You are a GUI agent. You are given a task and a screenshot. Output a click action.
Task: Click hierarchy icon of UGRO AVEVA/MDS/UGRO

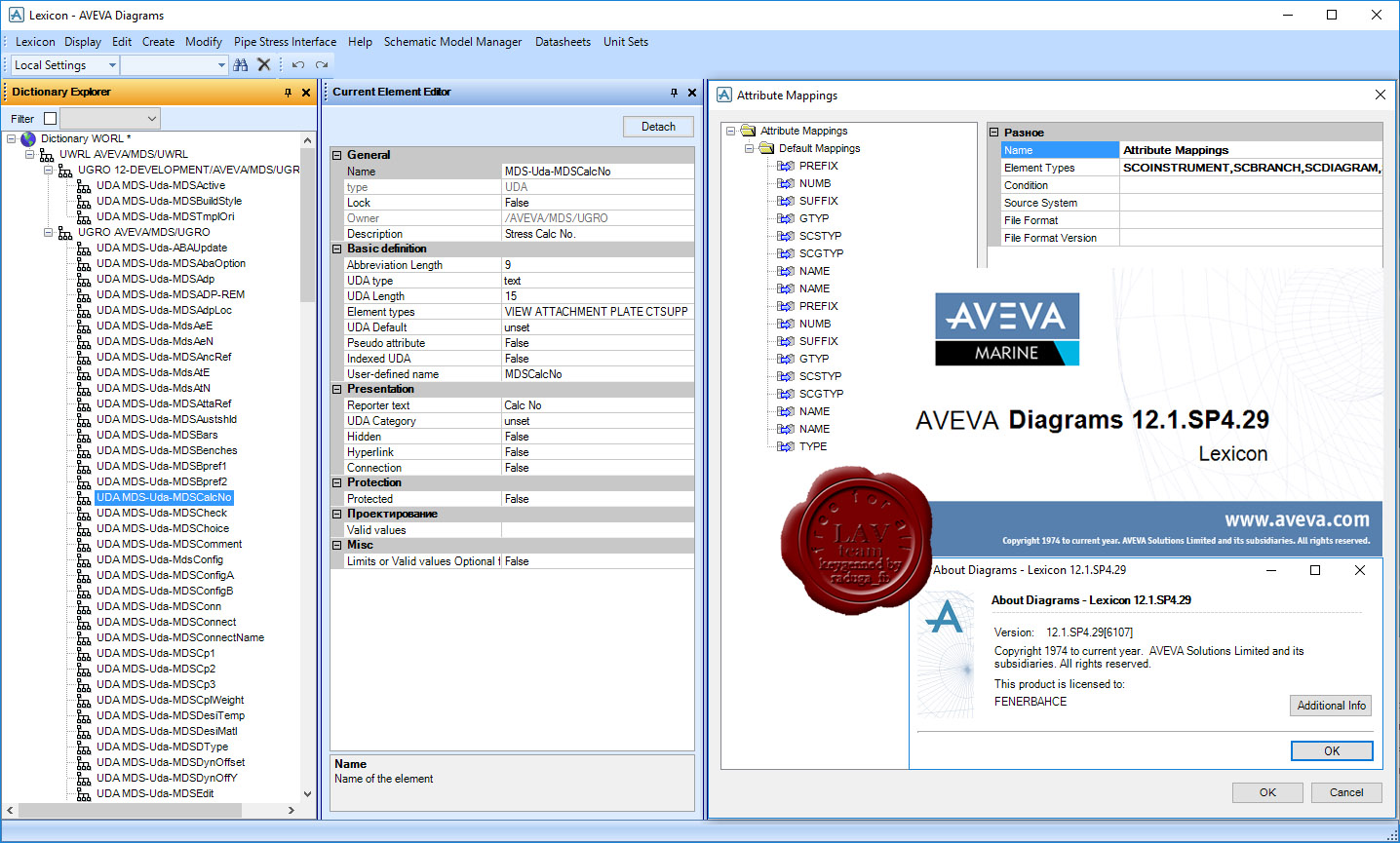65,233
